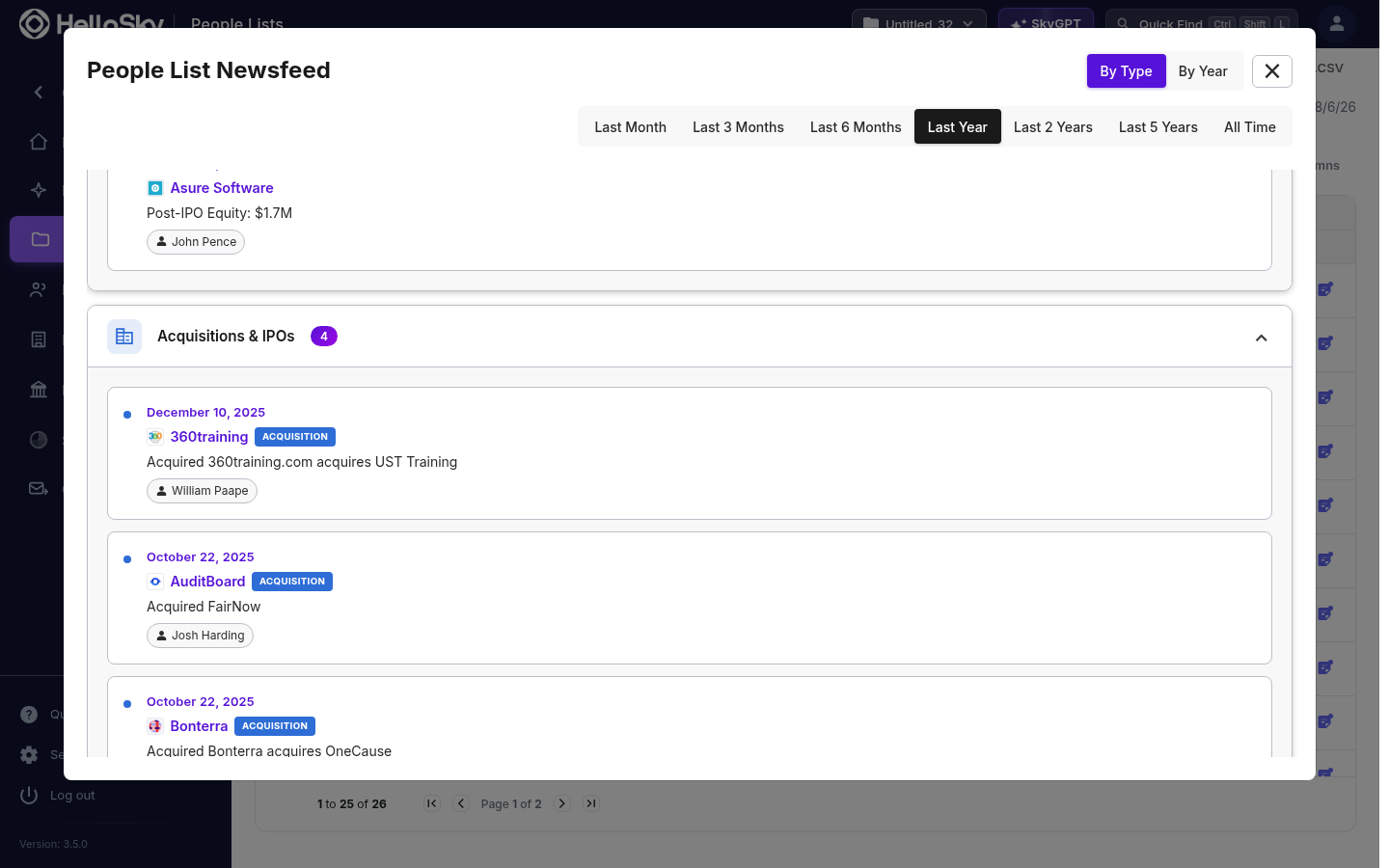The height and width of the screenshot is (868, 1389).
Task: Click the ACQUISITION tag next to AuditBoard
Action: tap(292, 582)
